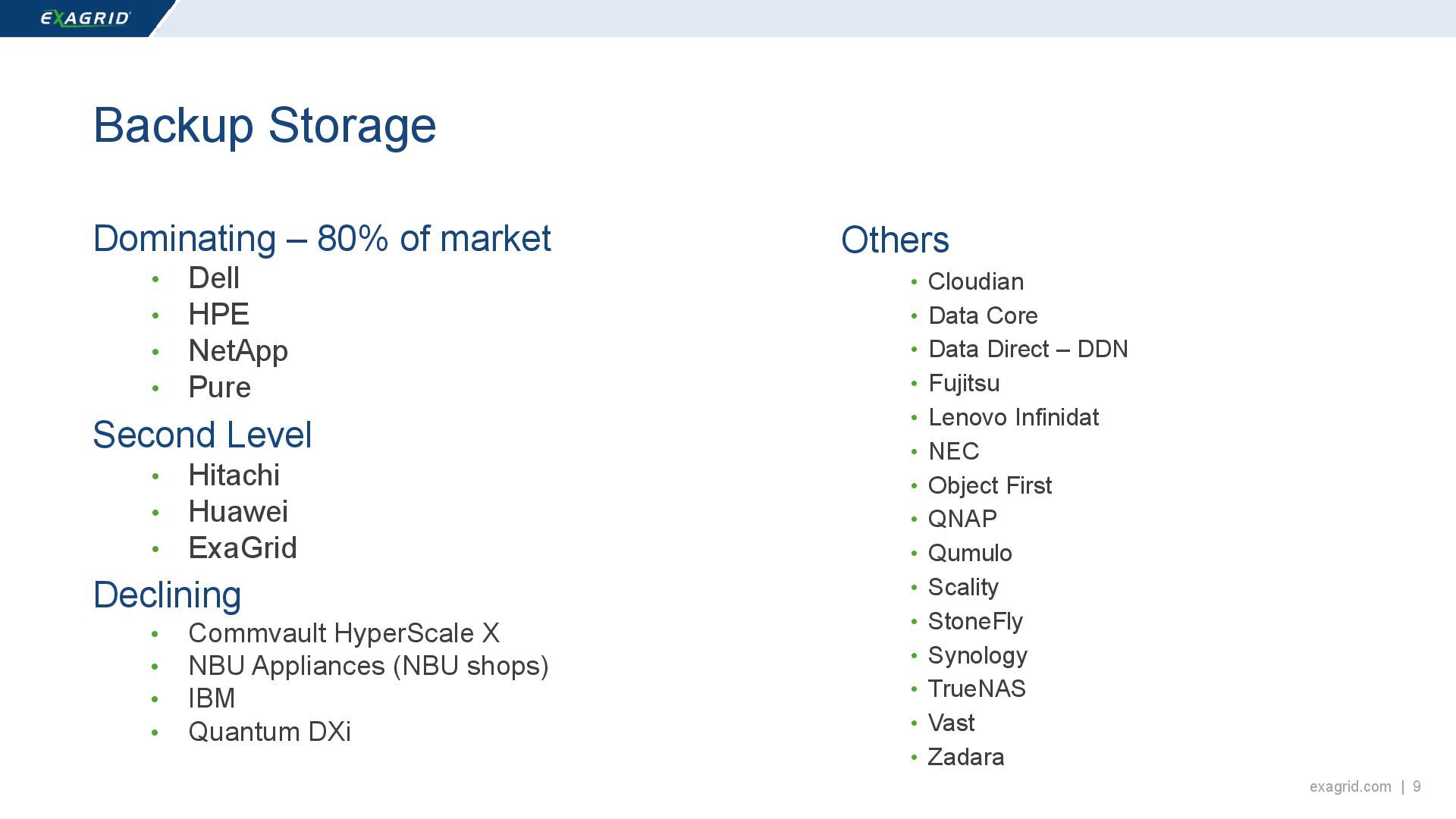Image resolution: width=1456 pixels, height=819 pixels.
Task: Click Cloudian in the Others list
Action: coord(976,282)
